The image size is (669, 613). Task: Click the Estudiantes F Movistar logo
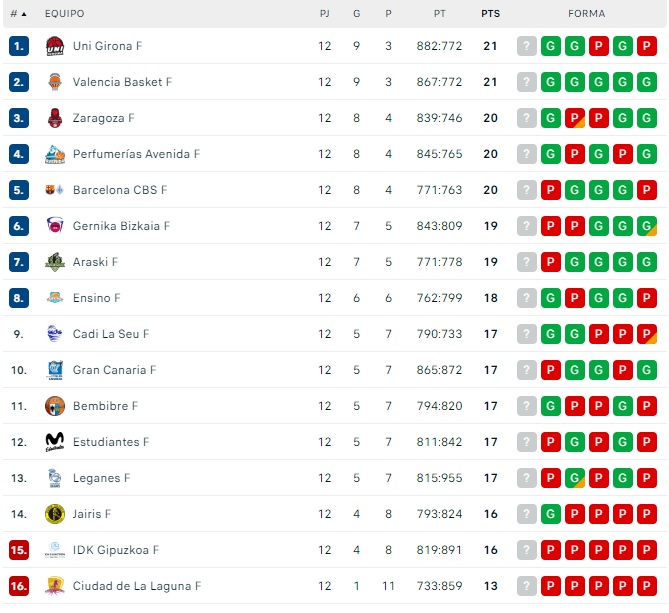tap(55, 442)
